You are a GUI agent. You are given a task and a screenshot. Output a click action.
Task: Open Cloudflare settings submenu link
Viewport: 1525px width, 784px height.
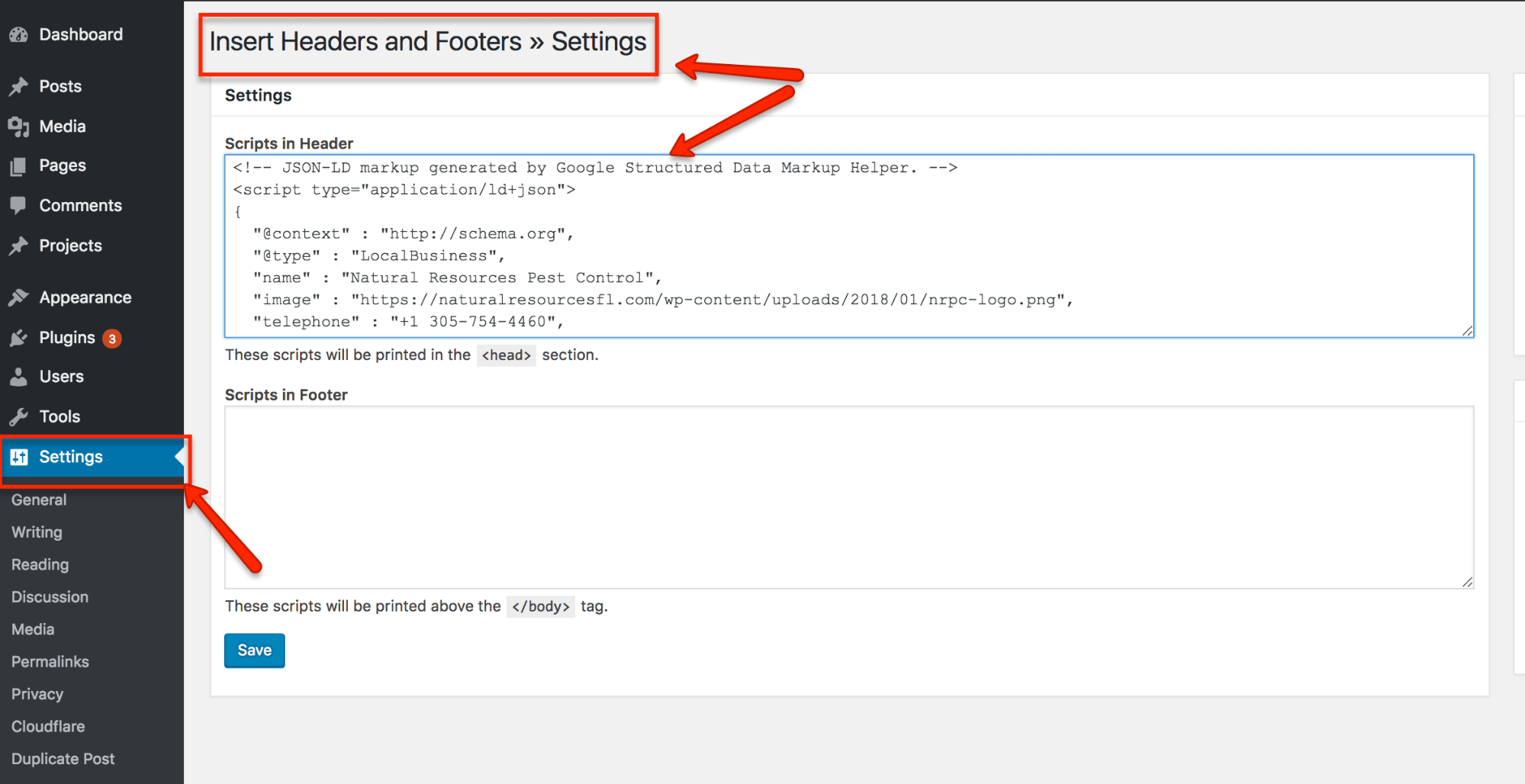48,726
